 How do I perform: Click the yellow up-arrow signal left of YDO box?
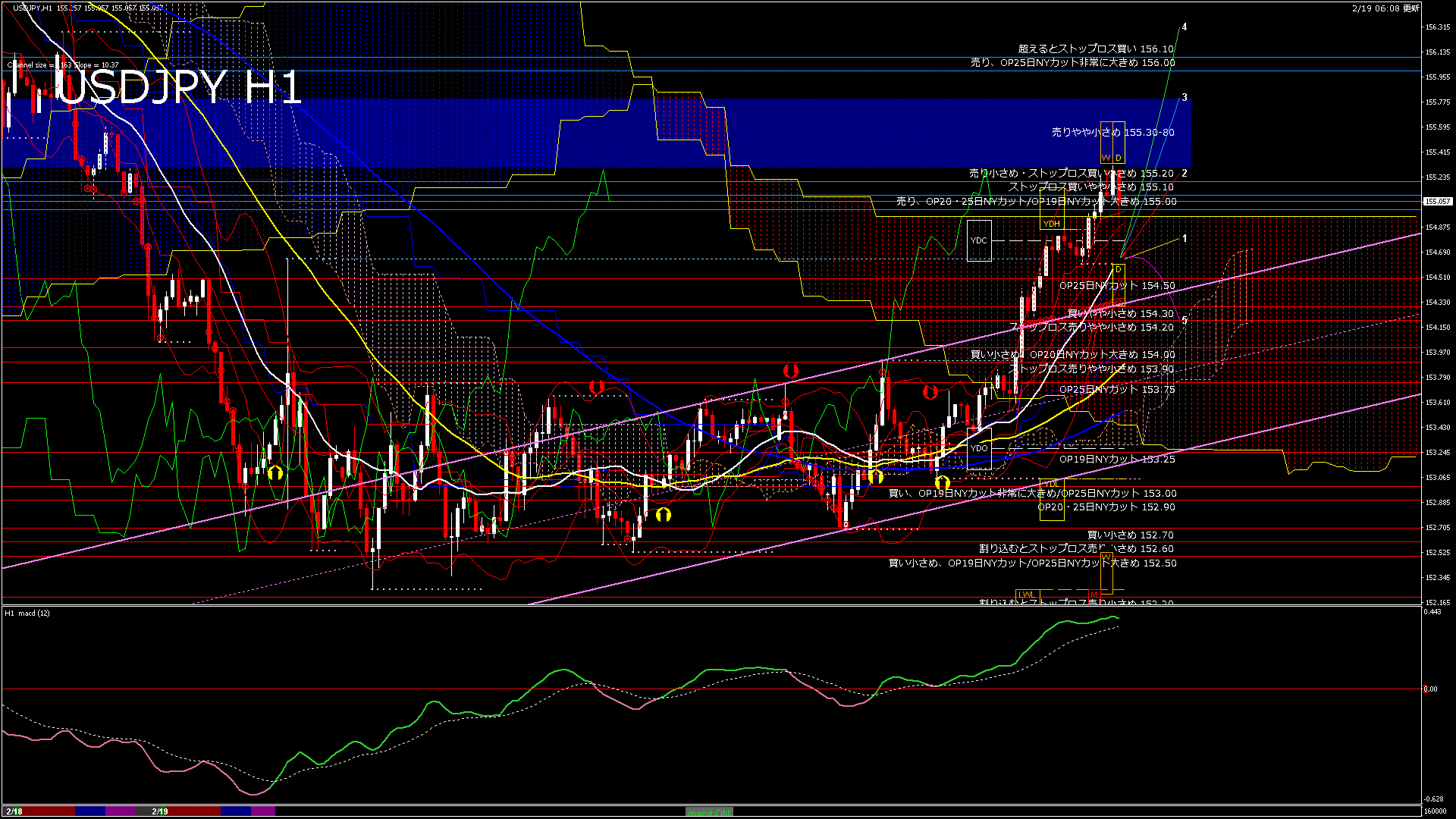[x=942, y=482]
